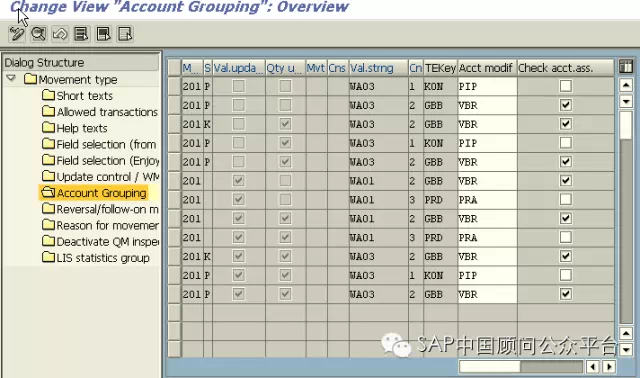
Task: Click the horizontal scrollbar left arrow
Action: (x=593, y=367)
